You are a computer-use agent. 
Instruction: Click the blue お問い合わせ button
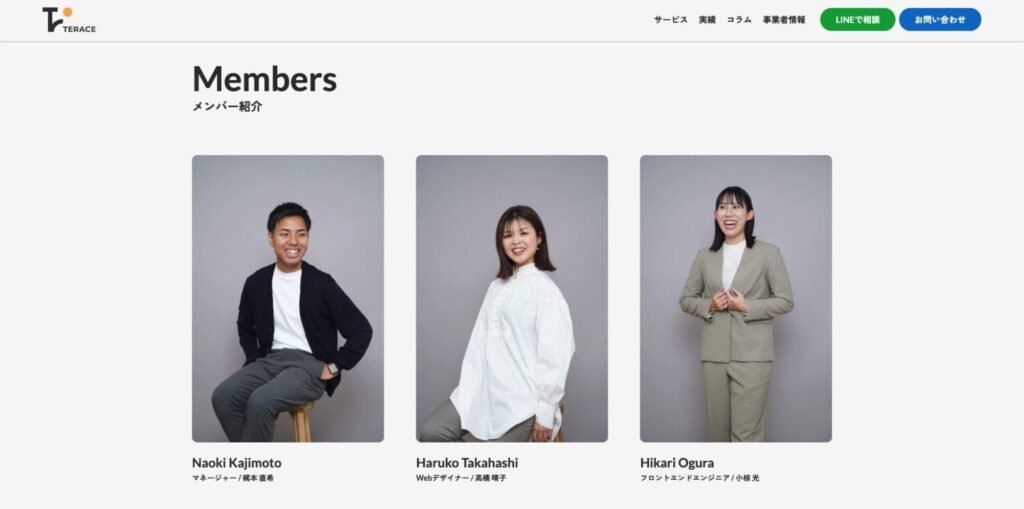(x=940, y=20)
